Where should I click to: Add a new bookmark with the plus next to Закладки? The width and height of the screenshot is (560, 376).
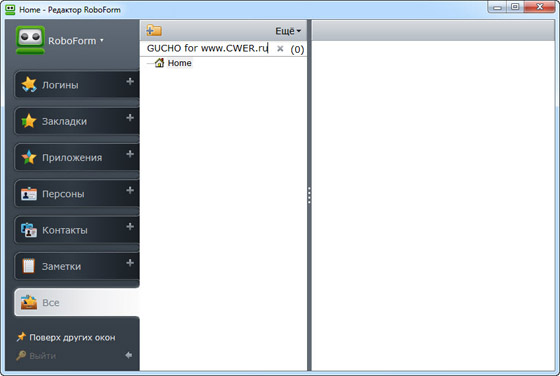pyautogui.click(x=130, y=118)
